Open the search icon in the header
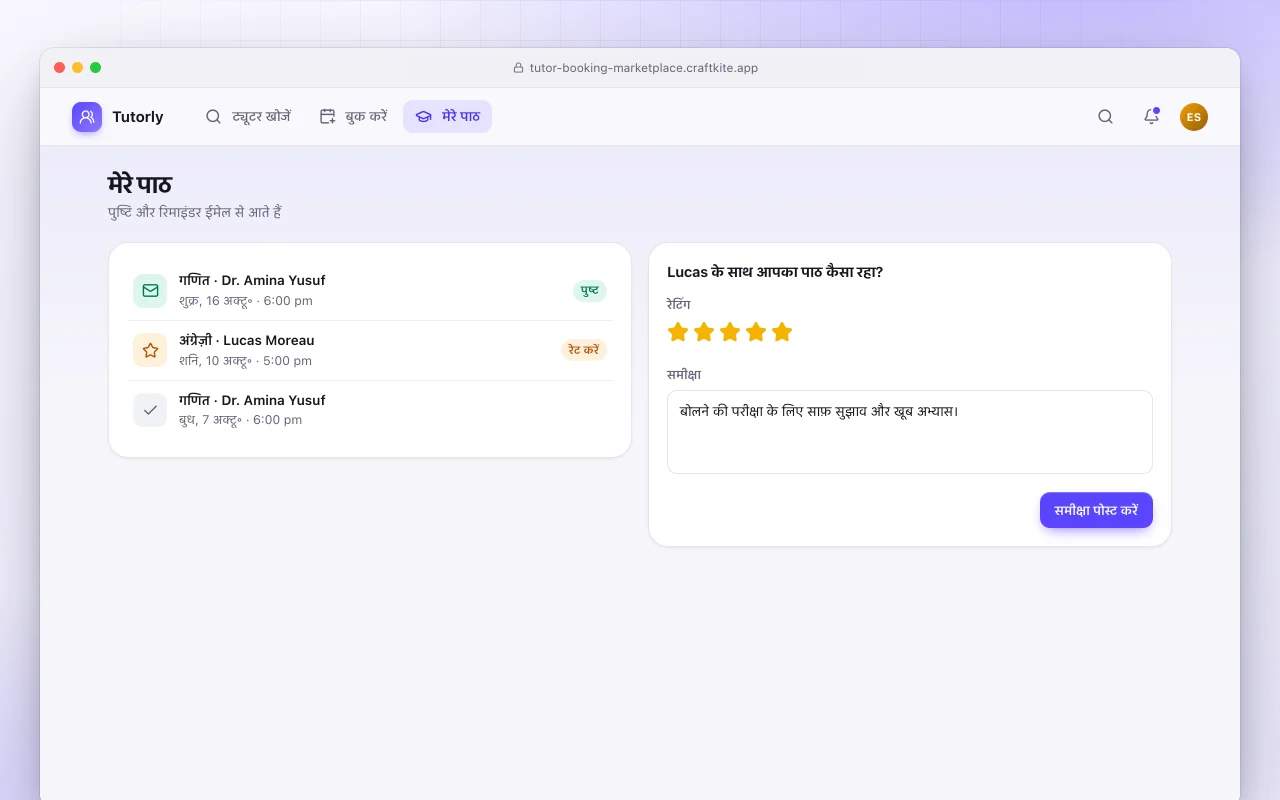Viewport: 1280px width, 800px height. 1105,117
